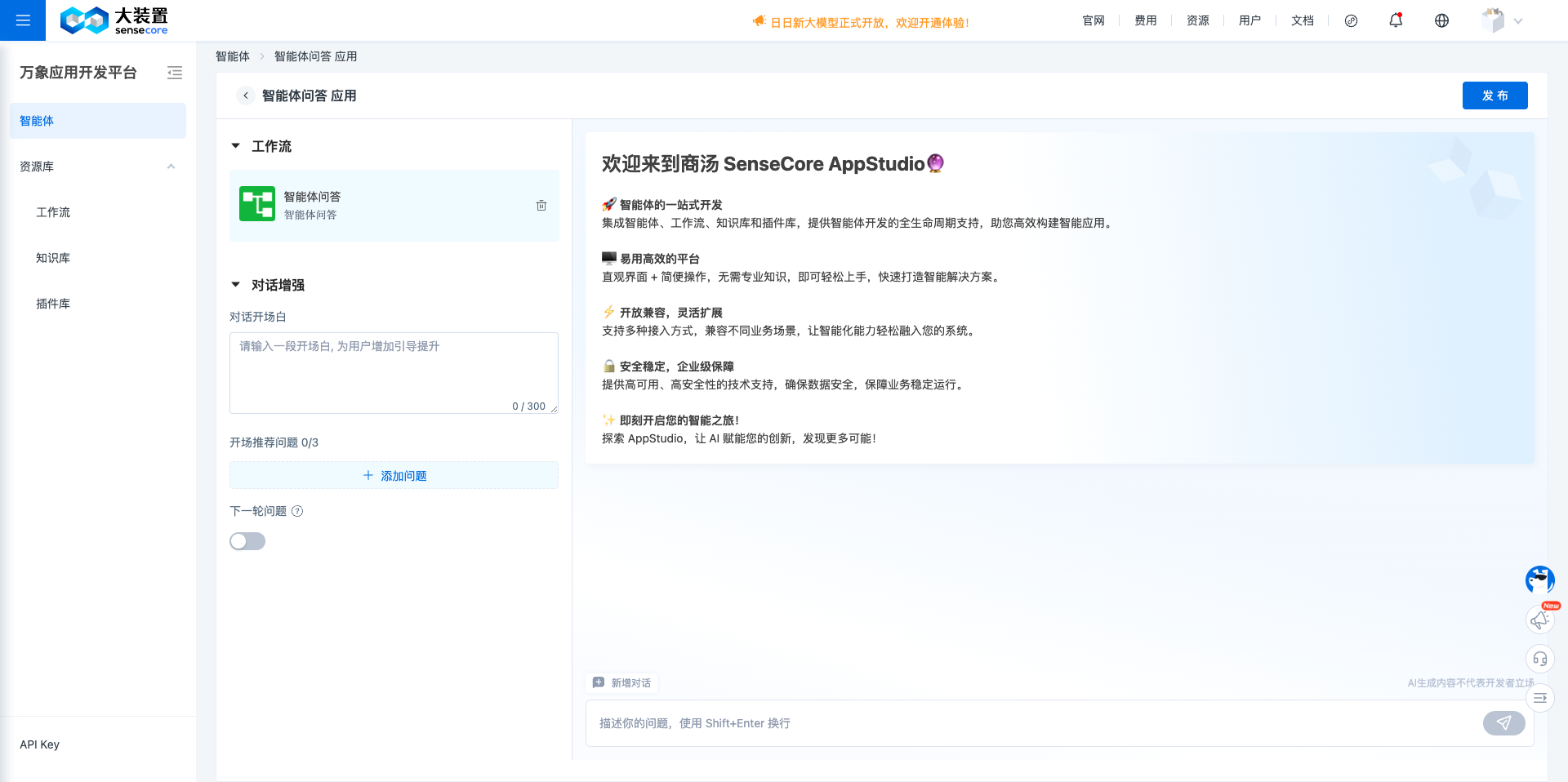Collapse the 工作流 section triangle
The width and height of the screenshot is (1568, 782).
[235, 146]
